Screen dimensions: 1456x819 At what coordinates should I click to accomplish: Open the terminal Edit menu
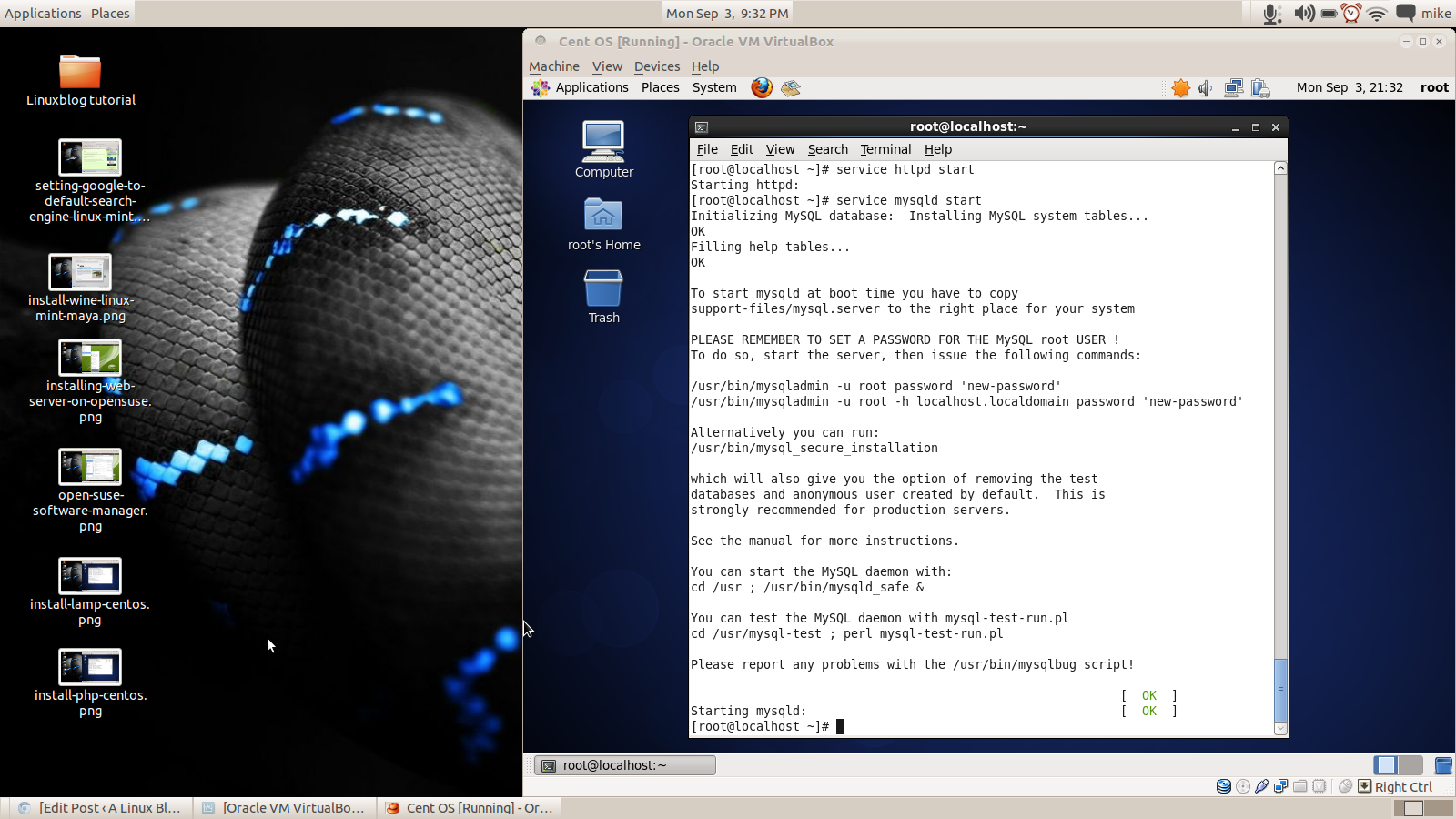point(742,149)
